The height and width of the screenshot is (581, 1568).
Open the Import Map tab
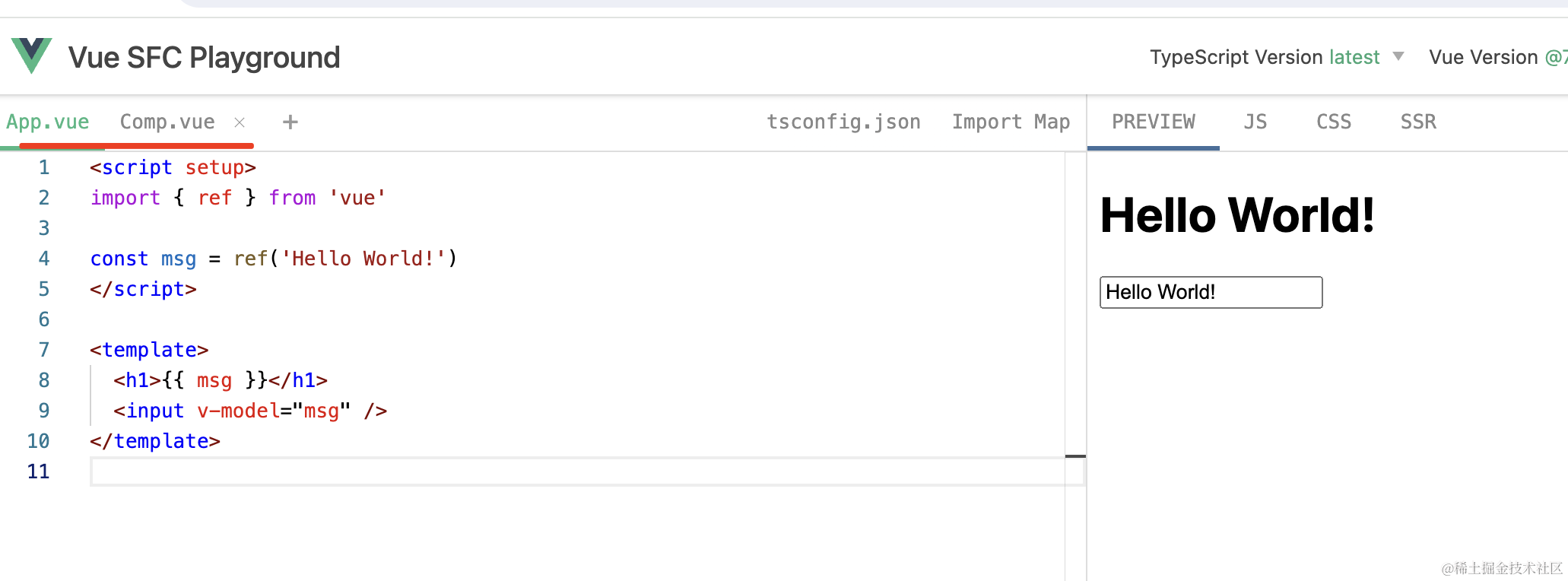(1011, 122)
